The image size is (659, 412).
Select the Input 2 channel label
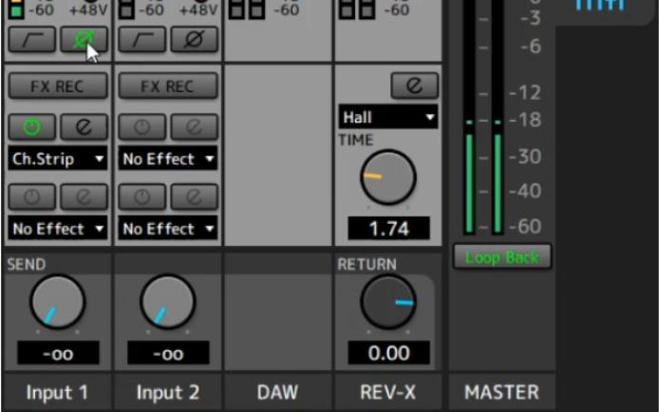coord(168,392)
